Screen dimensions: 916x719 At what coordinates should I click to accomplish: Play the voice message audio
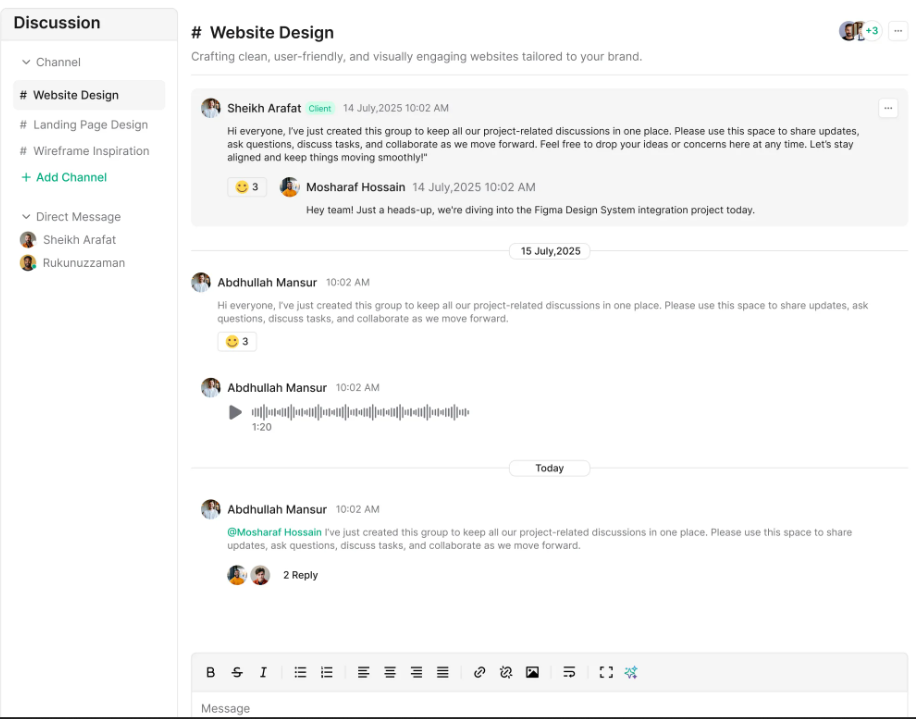(235, 412)
